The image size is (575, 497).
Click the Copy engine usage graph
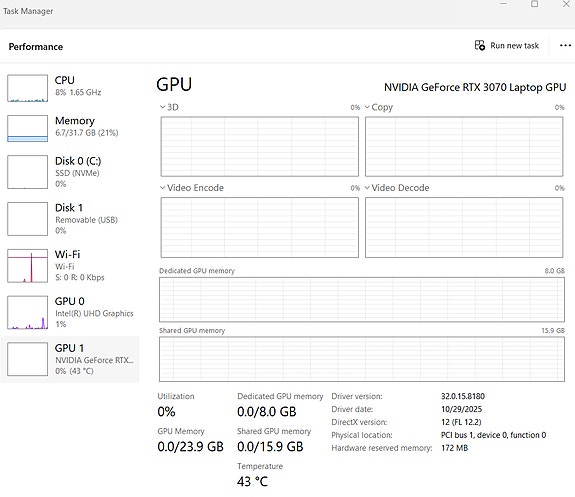click(464, 147)
